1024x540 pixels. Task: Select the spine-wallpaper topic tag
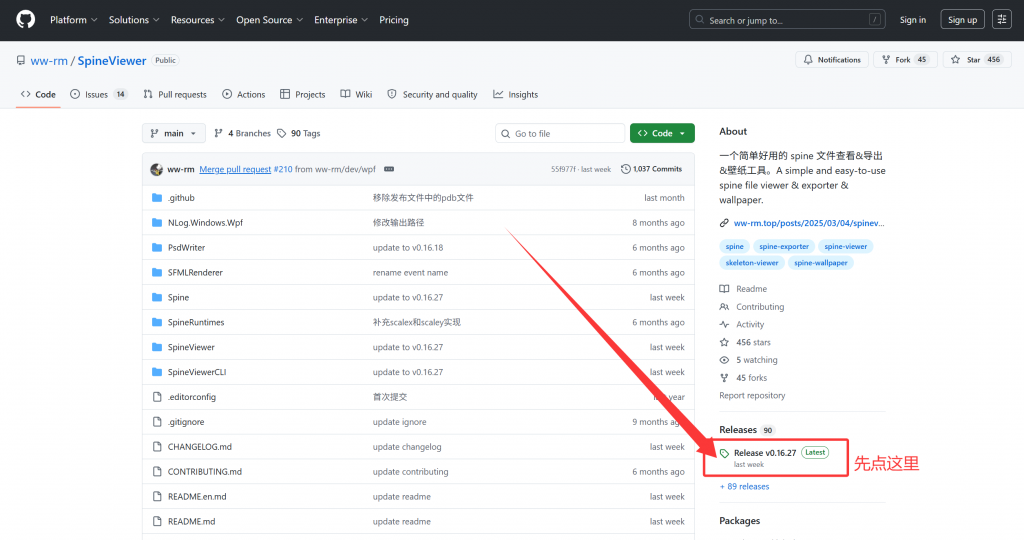click(x=820, y=262)
